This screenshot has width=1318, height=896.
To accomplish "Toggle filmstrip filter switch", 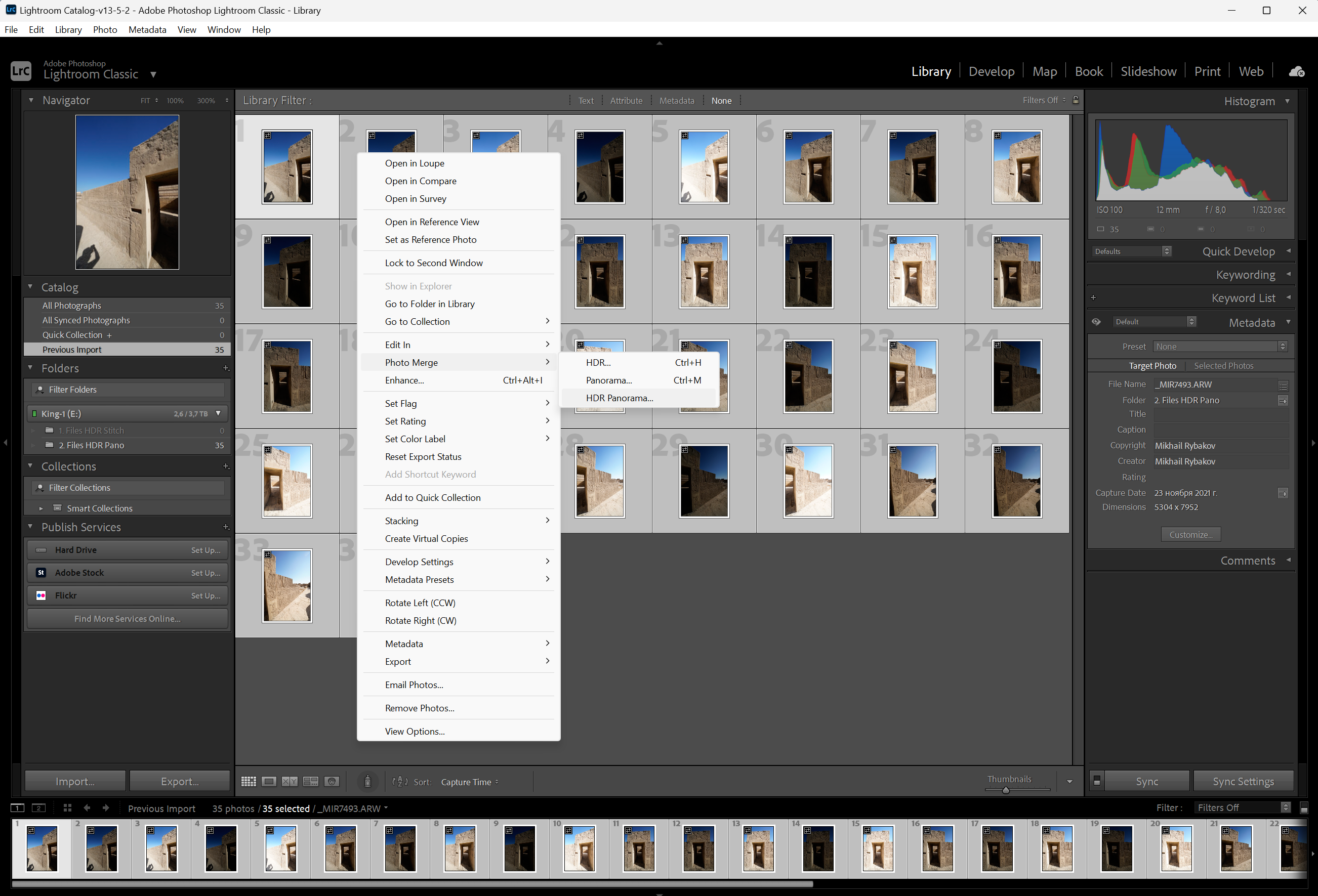I will (1304, 807).
